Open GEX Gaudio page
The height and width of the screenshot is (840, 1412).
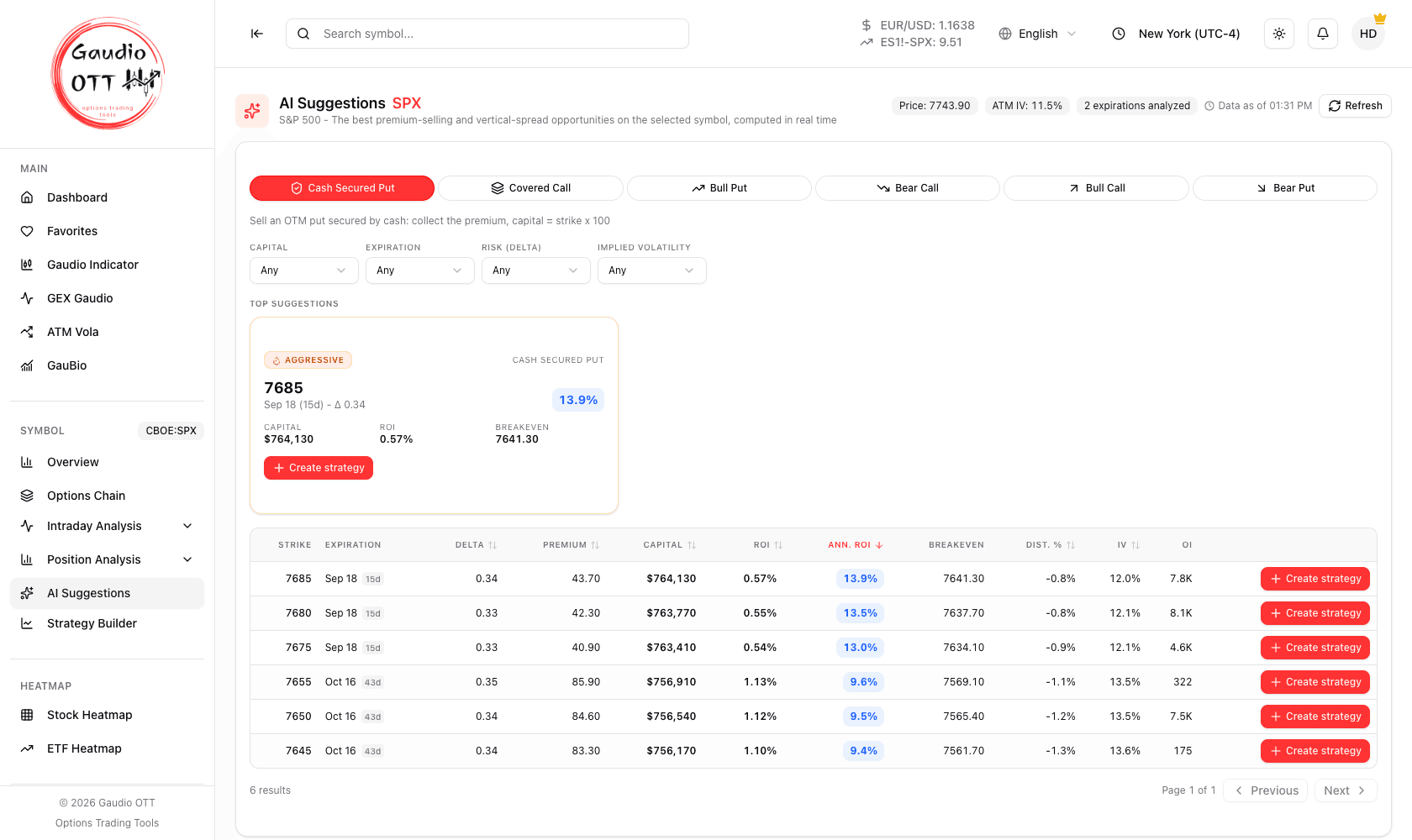[107, 298]
